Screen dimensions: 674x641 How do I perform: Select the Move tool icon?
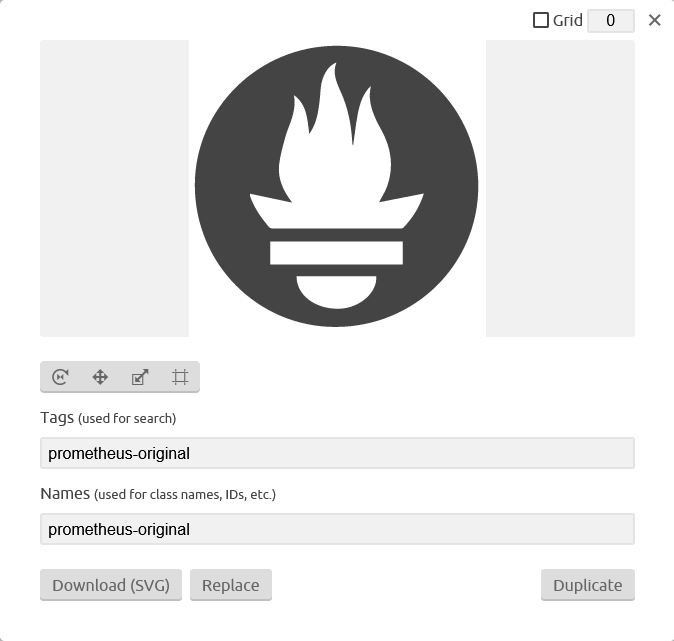(x=100, y=377)
